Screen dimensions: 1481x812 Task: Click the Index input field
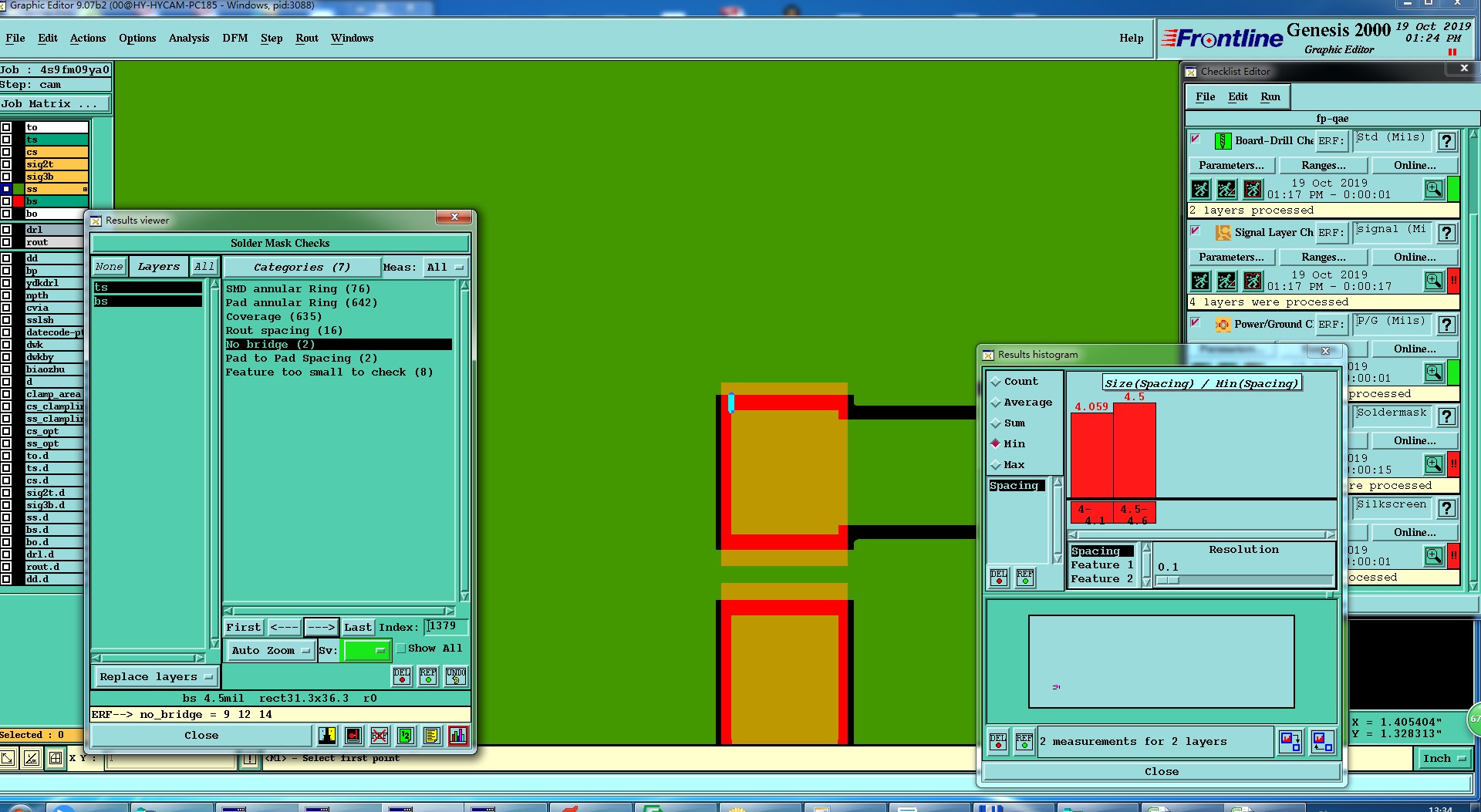coord(446,626)
